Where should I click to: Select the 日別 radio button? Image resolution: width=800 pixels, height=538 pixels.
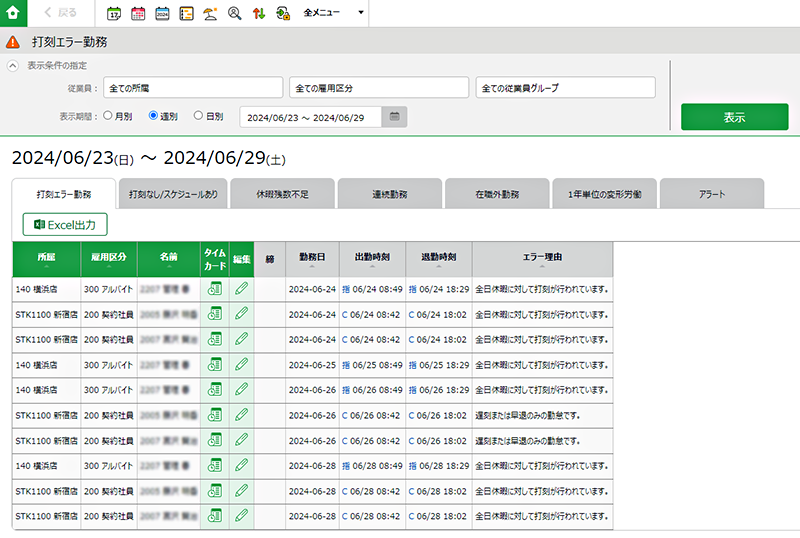point(199,116)
